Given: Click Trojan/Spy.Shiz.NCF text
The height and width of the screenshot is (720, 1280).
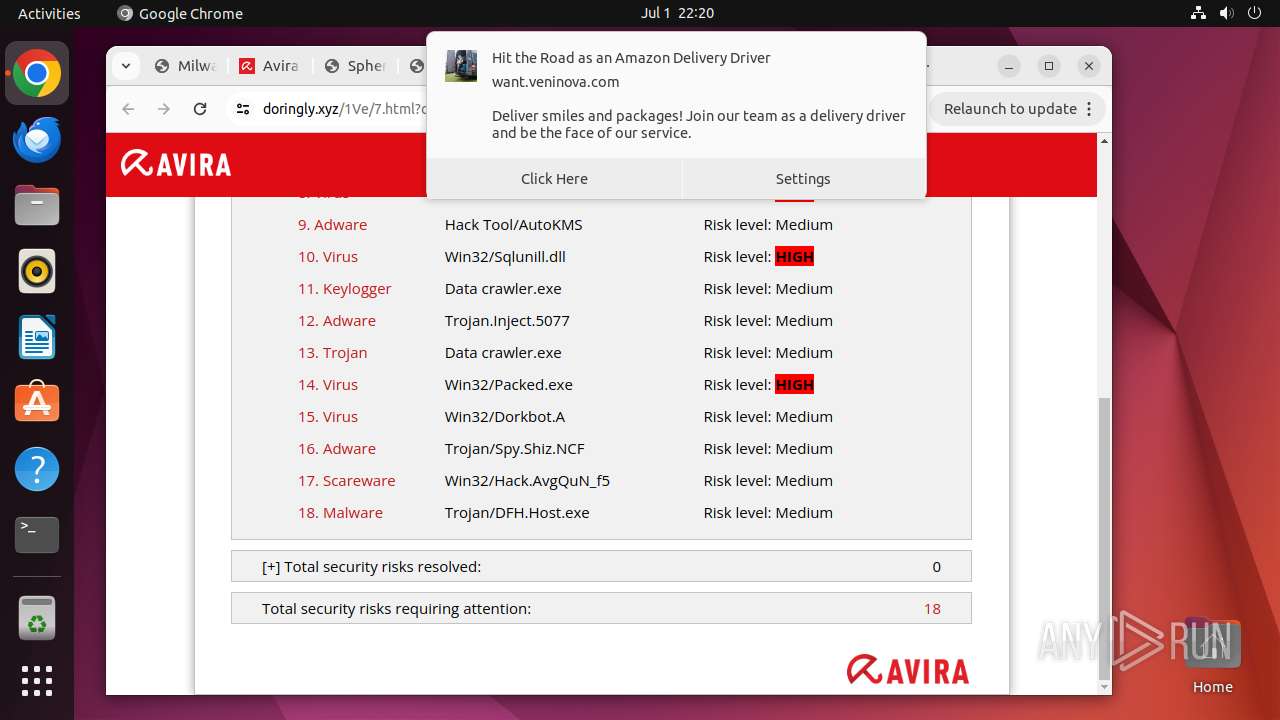Looking at the screenshot, I should pyautogui.click(x=515, y=449).
